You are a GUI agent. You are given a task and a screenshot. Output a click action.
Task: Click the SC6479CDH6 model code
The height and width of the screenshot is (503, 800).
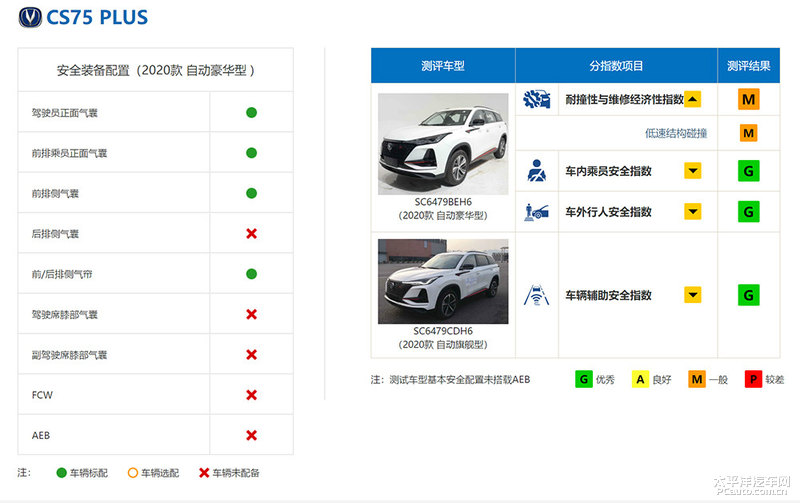[x=443, y=331]
